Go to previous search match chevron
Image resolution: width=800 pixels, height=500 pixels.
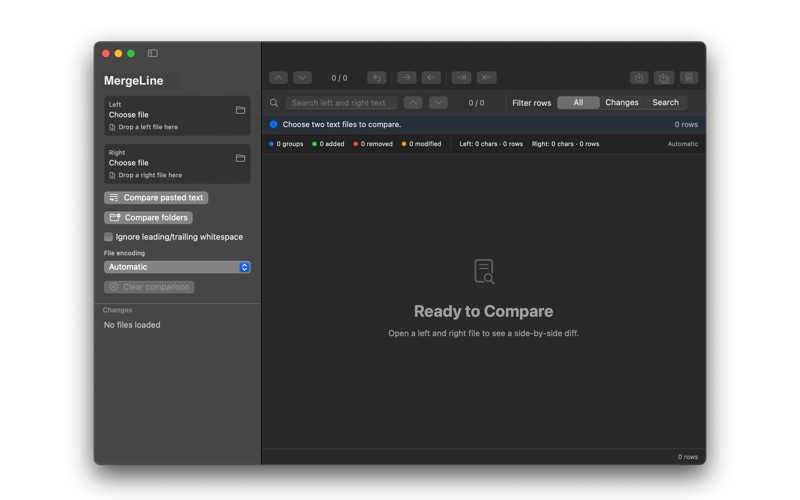(413, 103)
